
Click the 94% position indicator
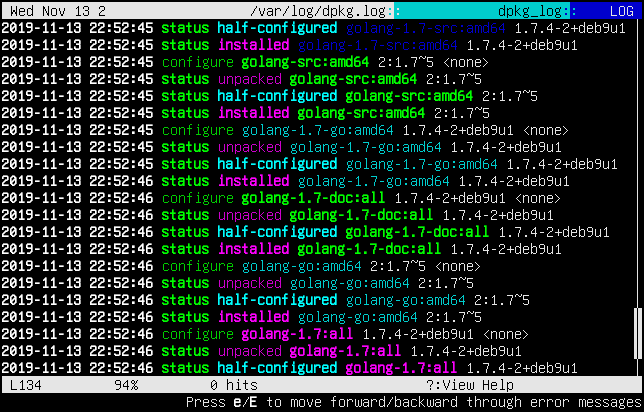[126, 385]
